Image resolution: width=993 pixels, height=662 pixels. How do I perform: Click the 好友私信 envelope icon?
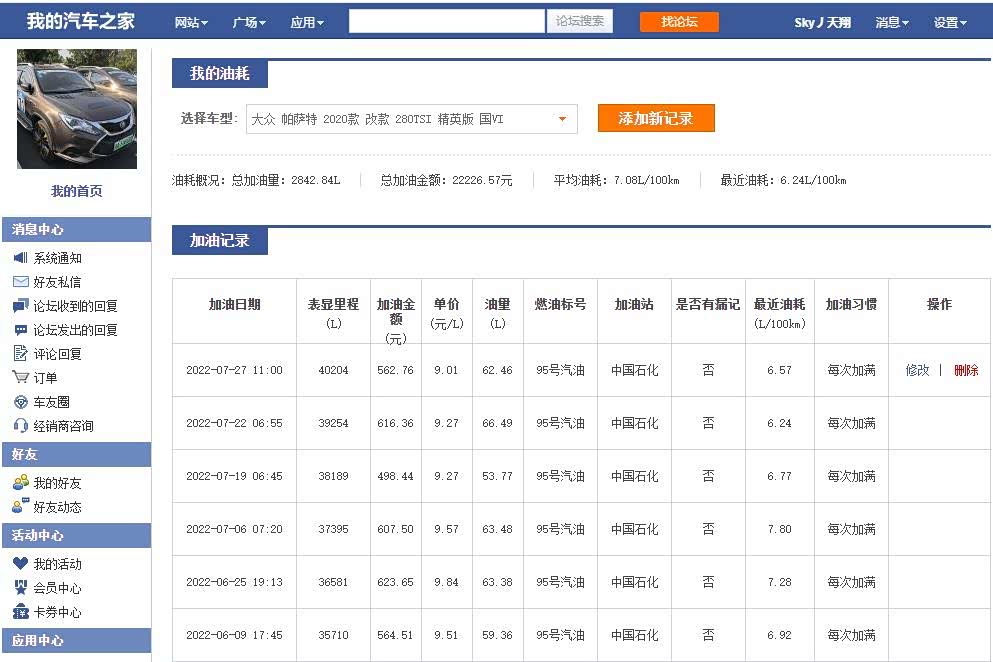[x=20, y=282]
